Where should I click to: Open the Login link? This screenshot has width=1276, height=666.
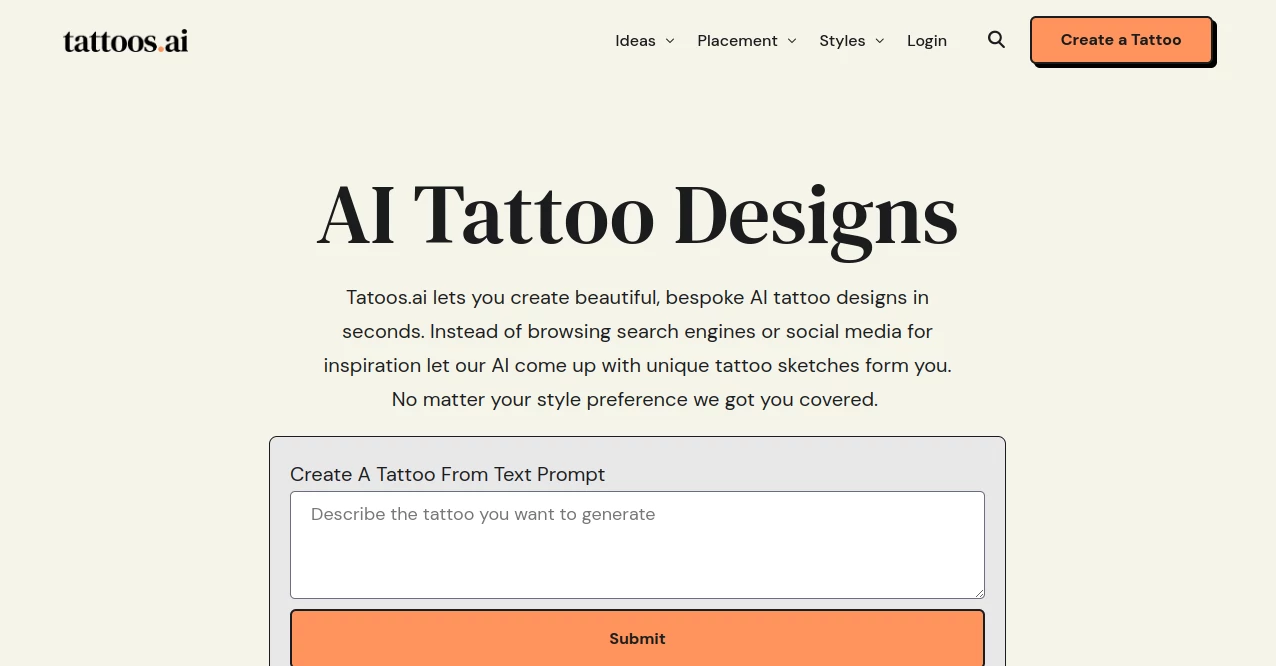pos(926,40)
